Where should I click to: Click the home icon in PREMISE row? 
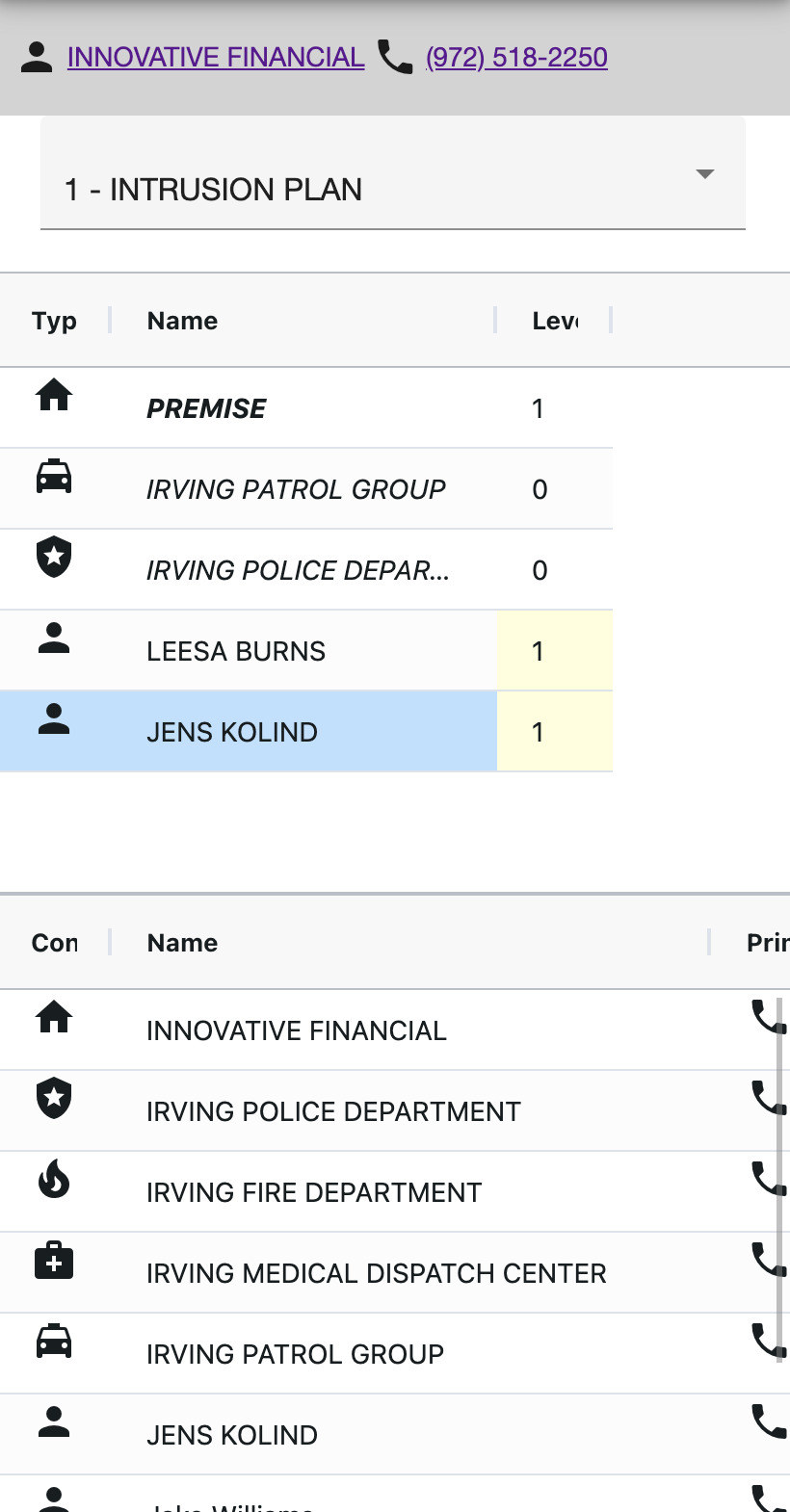pyautogui.click(x=54, y=395)
